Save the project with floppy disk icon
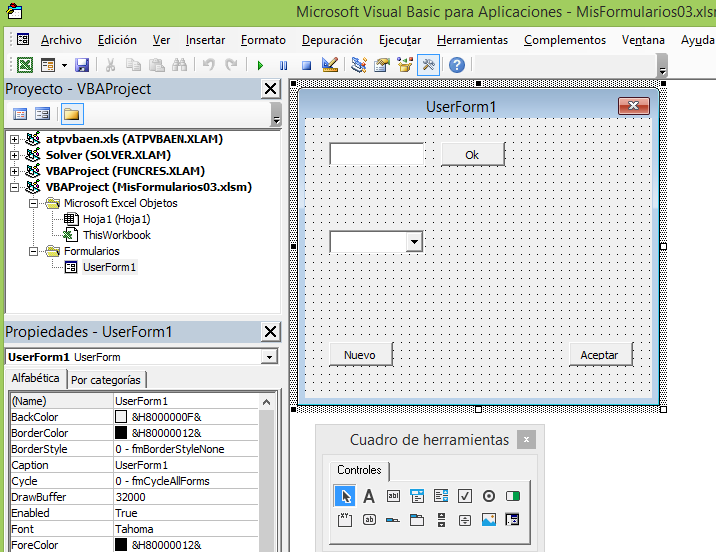This screenshot has width=716, height=552. tap(82, 65)
